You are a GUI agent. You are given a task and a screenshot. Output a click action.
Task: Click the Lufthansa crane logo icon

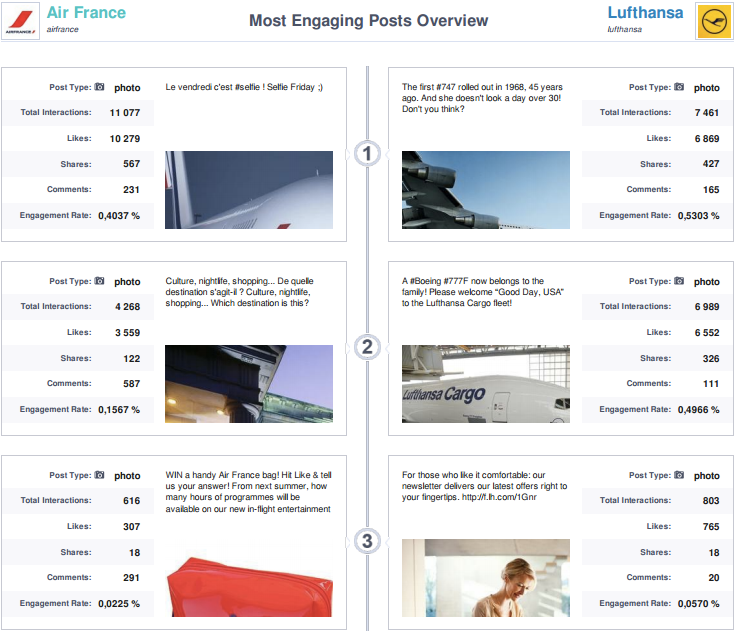(714, 22)
